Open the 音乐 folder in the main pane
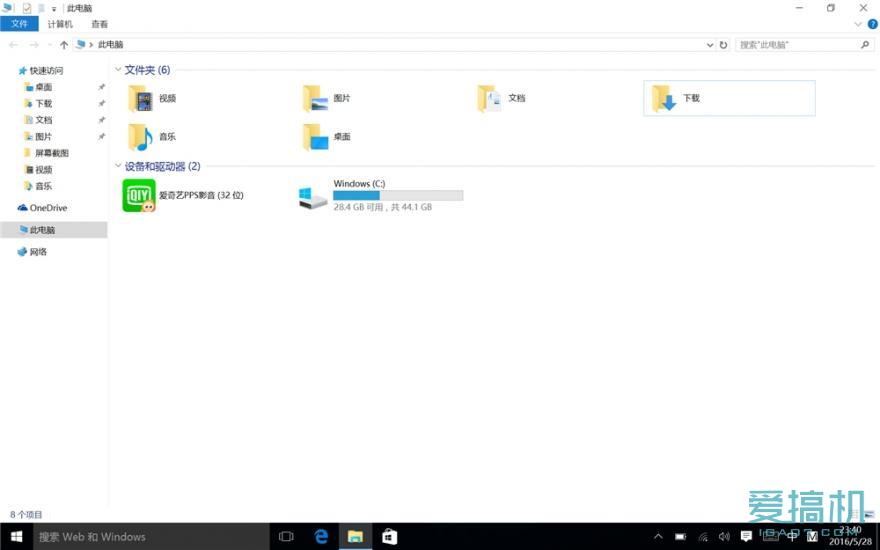880x550 pixels. point(153,137)
